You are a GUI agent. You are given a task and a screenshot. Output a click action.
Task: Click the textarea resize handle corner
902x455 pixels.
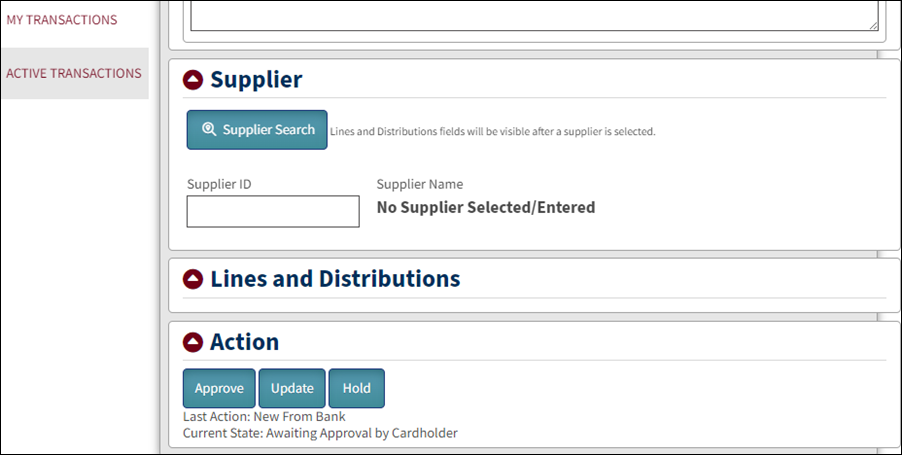(x=873, y=25)
